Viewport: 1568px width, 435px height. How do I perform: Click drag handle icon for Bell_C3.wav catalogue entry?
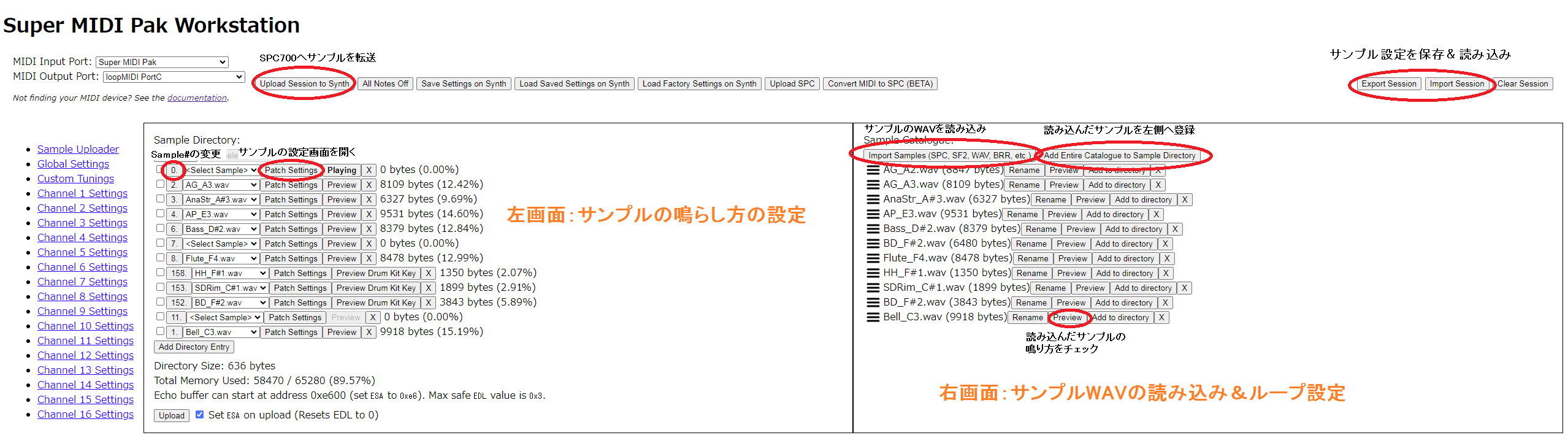click(x=873, y=317)
